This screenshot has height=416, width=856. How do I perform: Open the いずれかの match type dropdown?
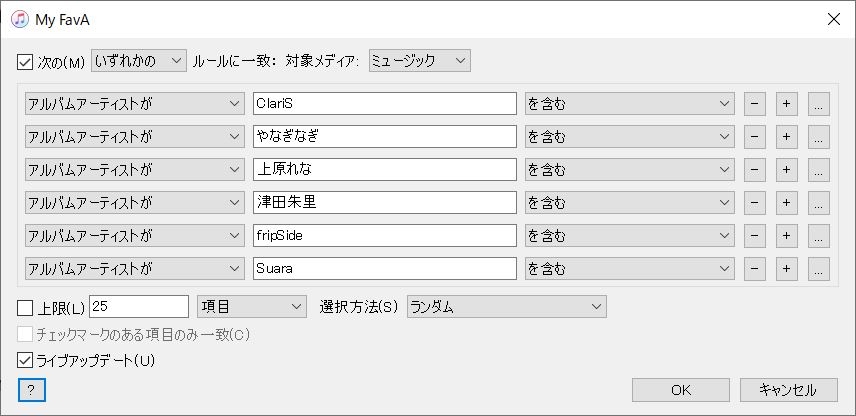[138, 62]
